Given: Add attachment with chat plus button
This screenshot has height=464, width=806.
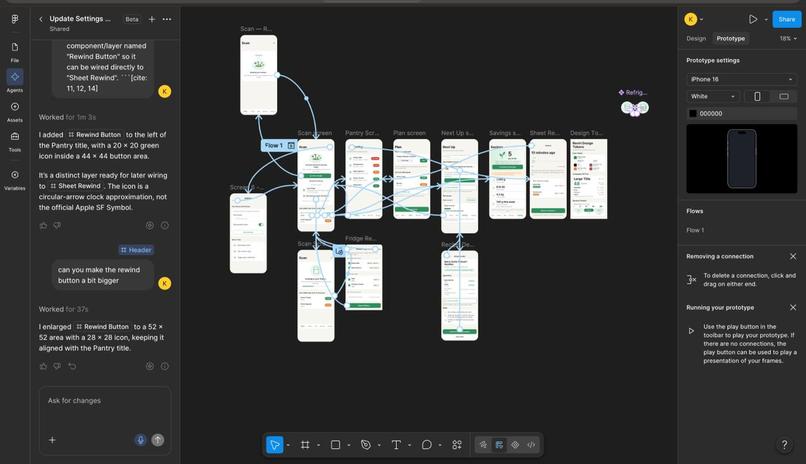Looking at the screenshot, I should click(x=52, y=440).
